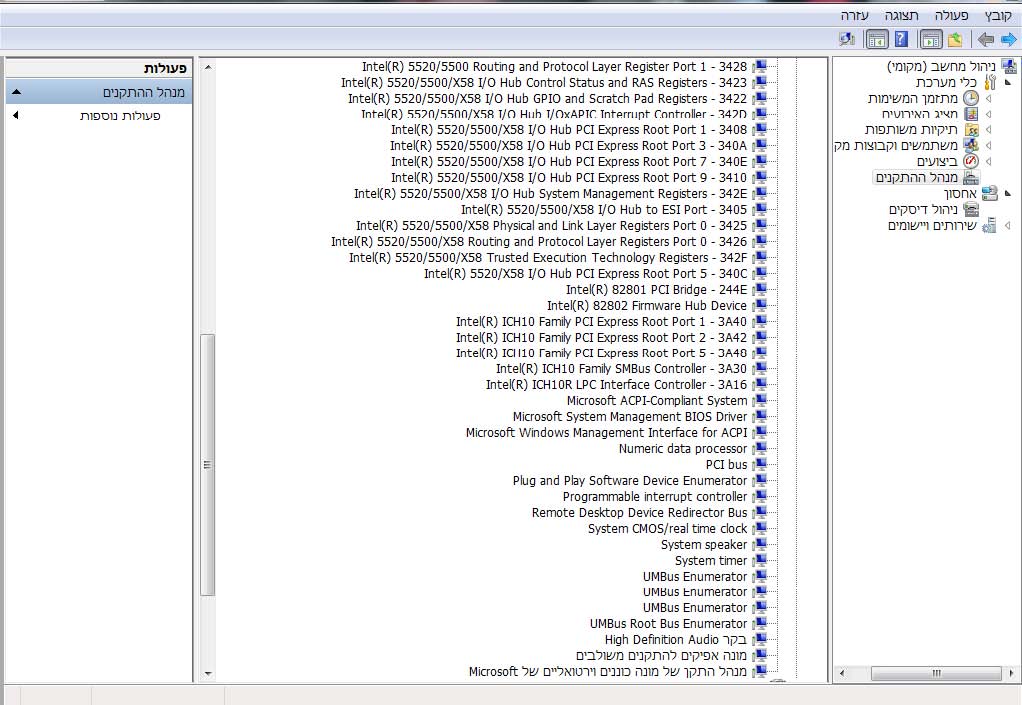Click the vertical scrollbar thumb of device list

pyautogui.click(x=207, y=465)
